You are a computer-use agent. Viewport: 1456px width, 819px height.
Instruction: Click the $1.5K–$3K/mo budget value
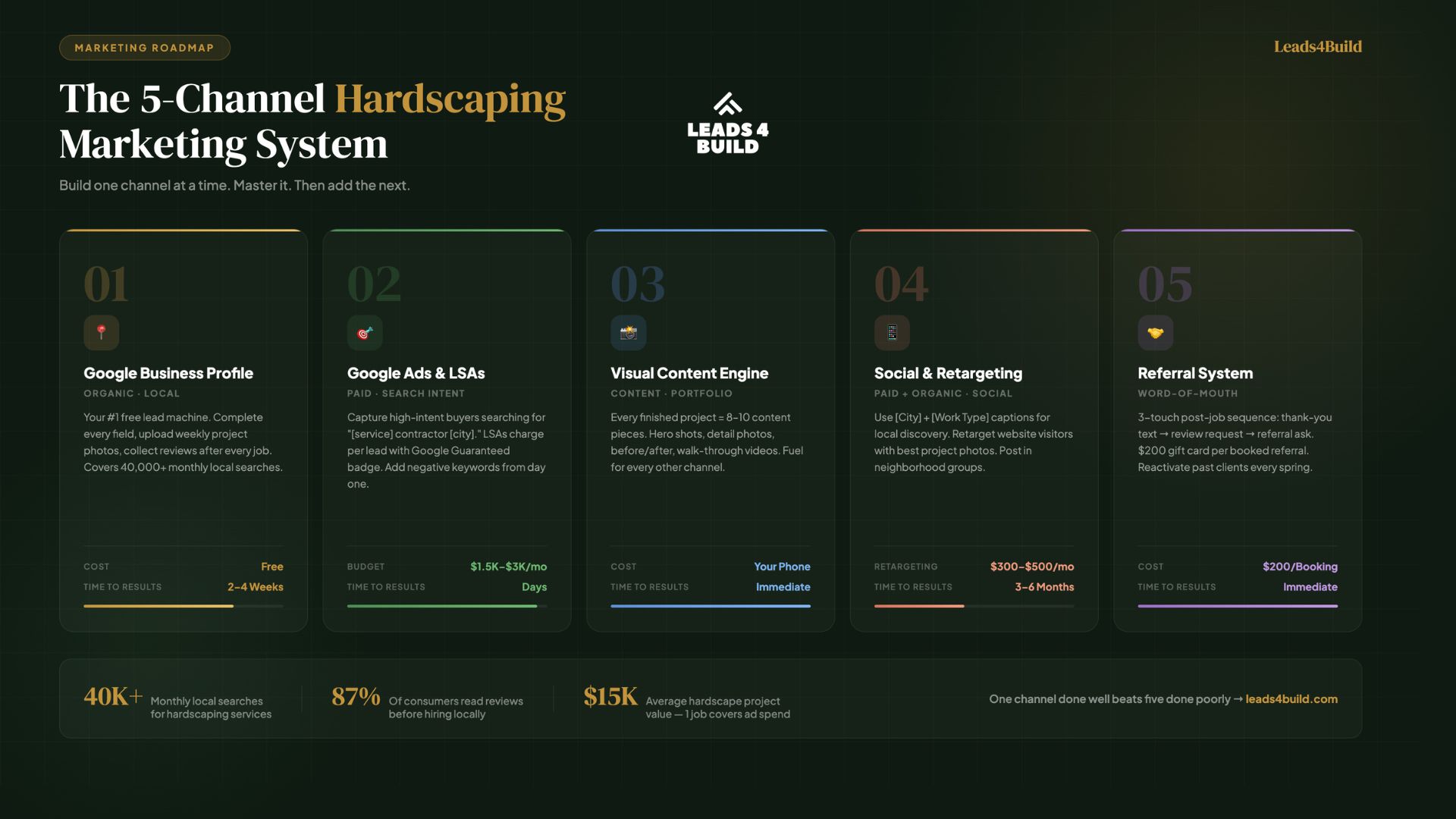pos(508,566)
